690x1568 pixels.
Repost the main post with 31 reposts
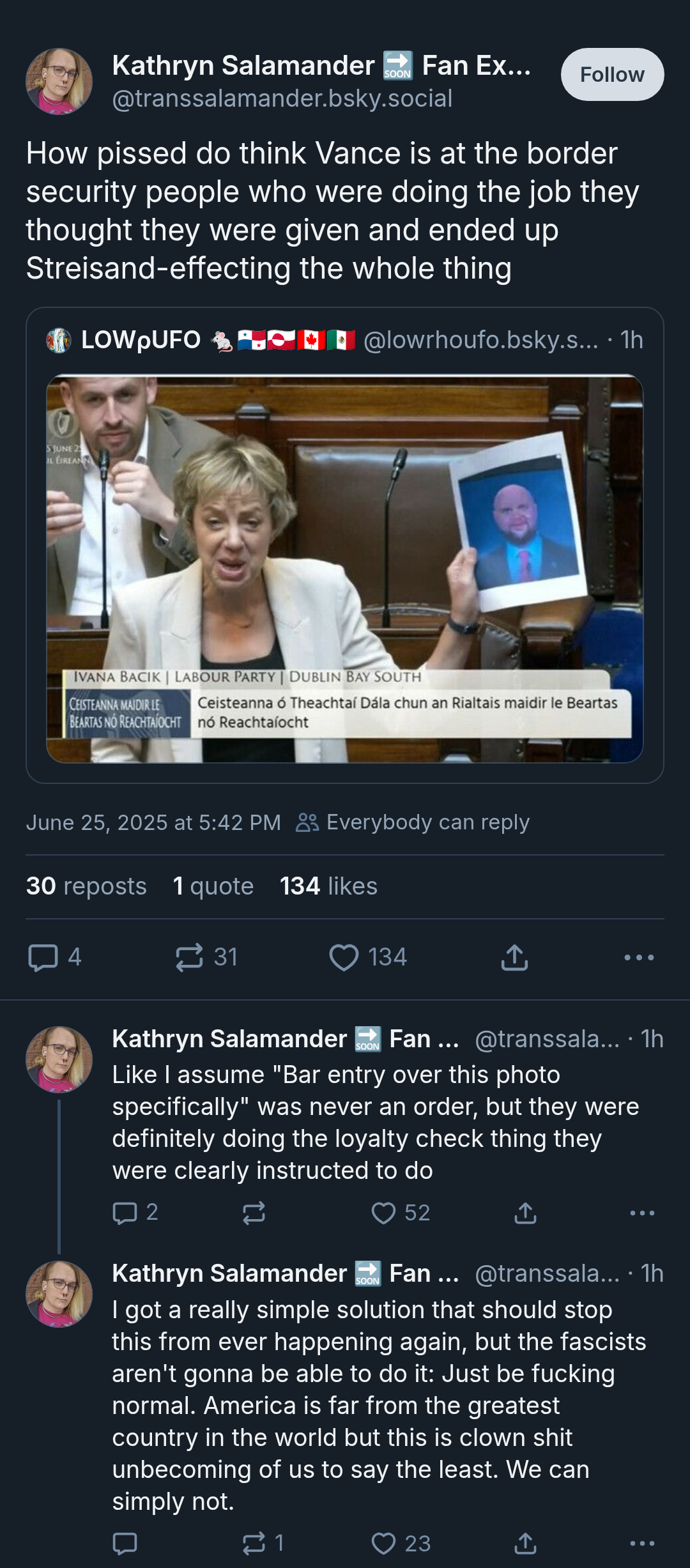pyautogui.click(x=190, y=957)
